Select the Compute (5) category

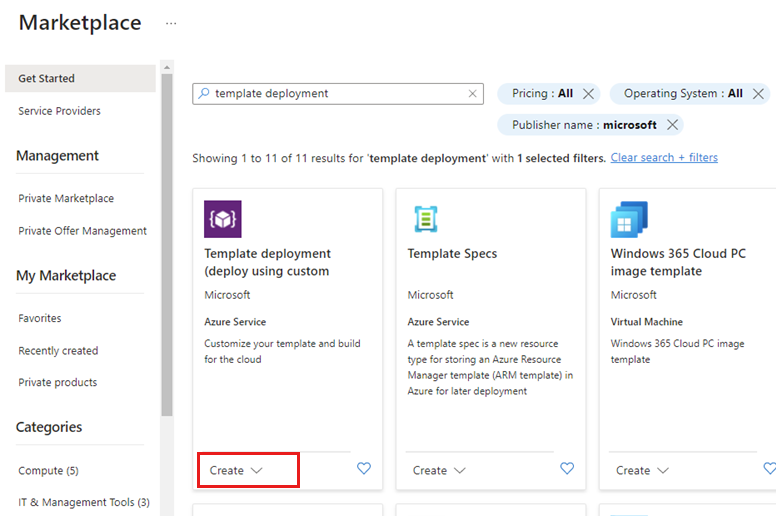tap(48, 470)
